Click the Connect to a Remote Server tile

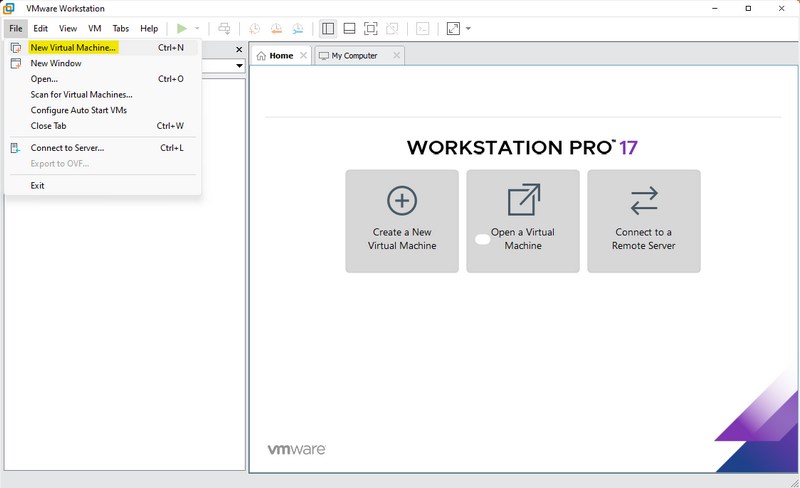point(644,221)
